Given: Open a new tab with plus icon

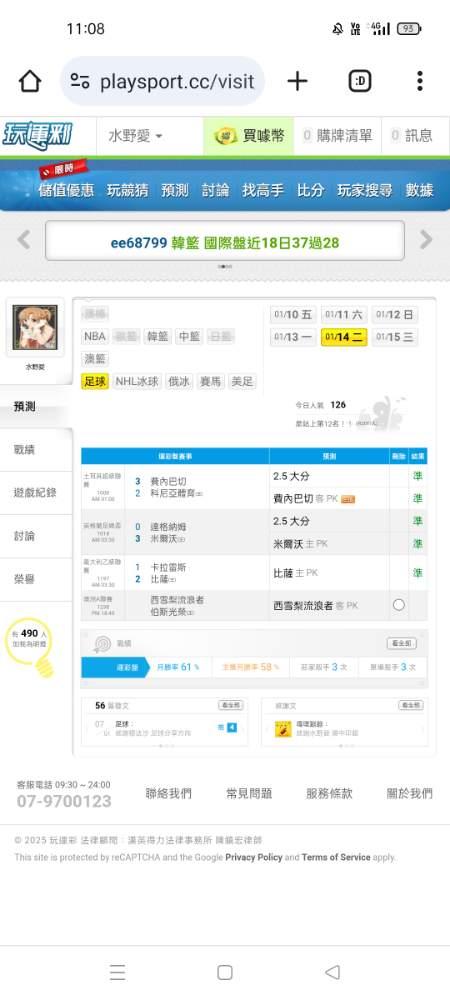Looking at the screenshot, I should pyautogui.click(x=297, y=81).
